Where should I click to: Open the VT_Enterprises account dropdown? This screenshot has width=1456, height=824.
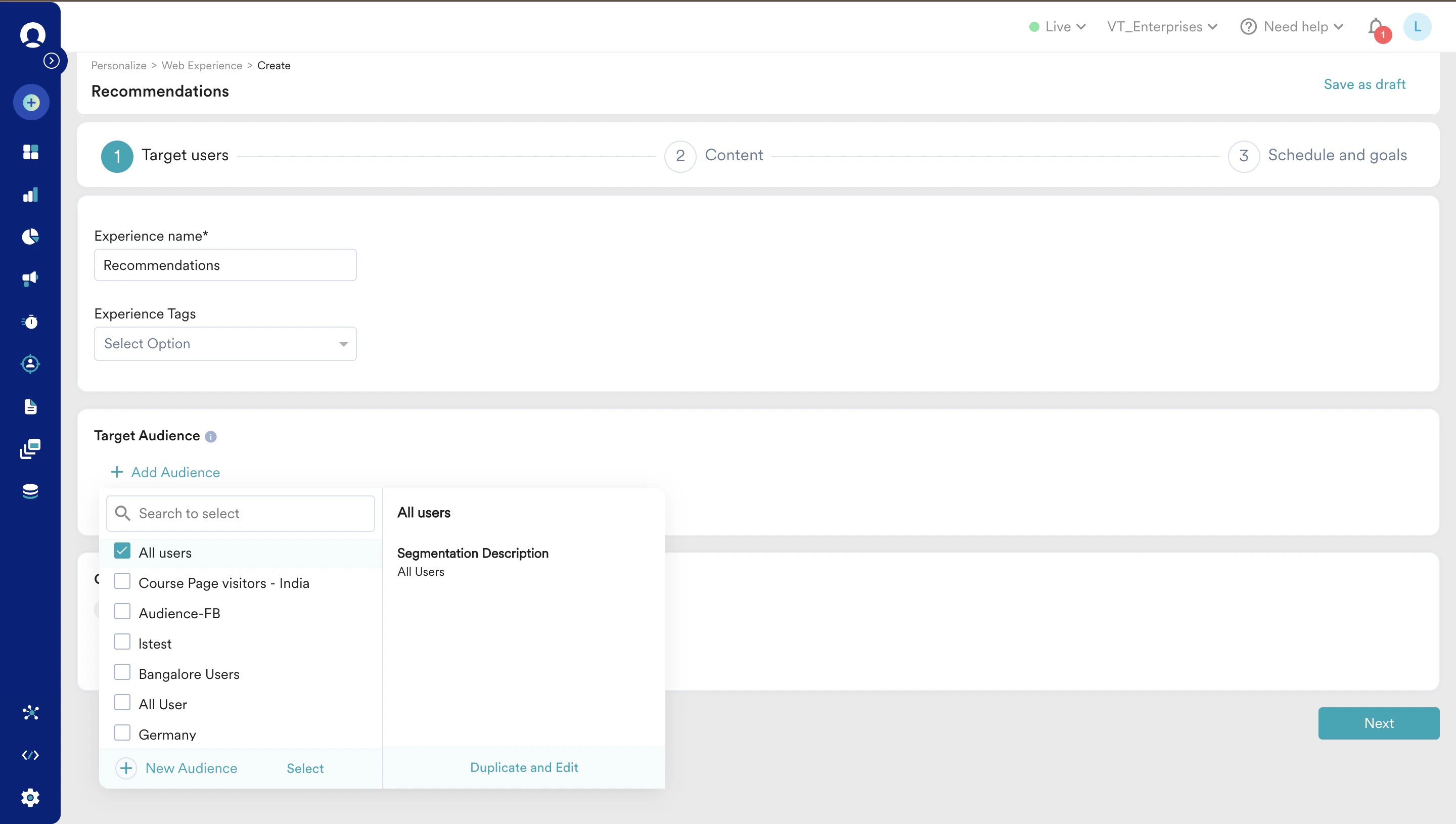pos(1162,27)
